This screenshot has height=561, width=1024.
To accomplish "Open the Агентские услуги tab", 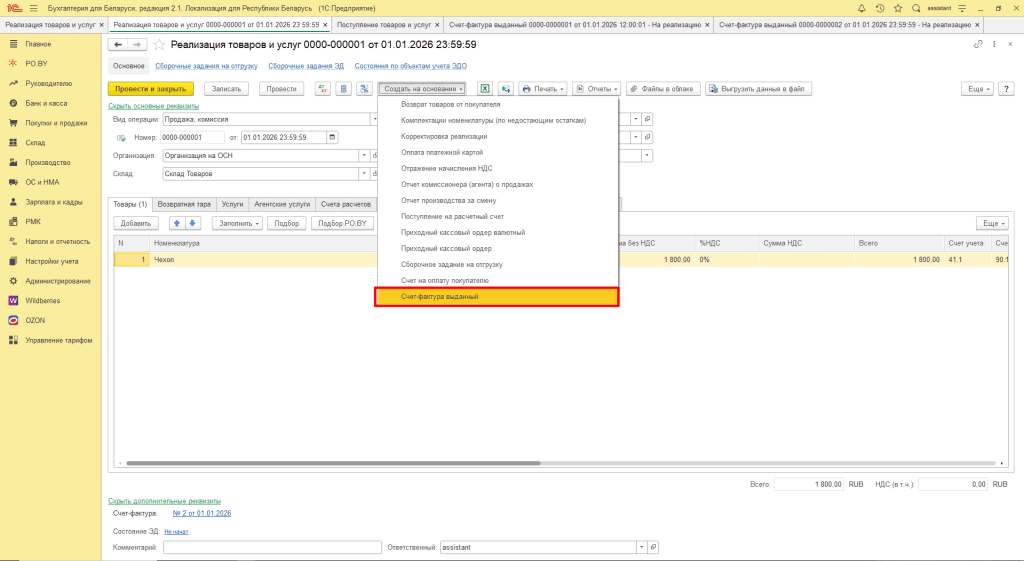I will [282, 203].
